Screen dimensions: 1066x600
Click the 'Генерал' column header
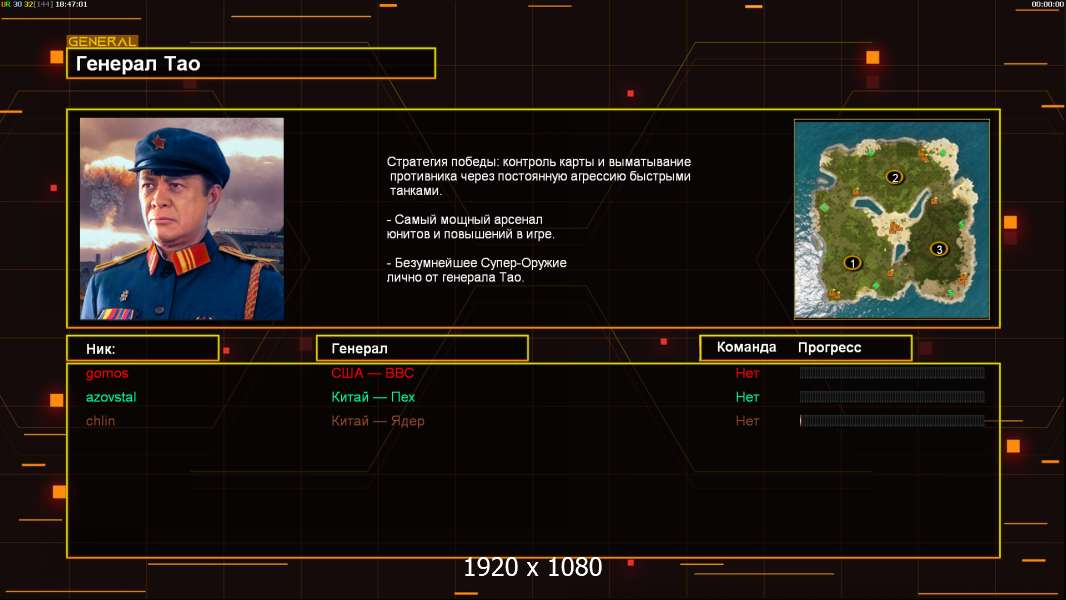422,349
